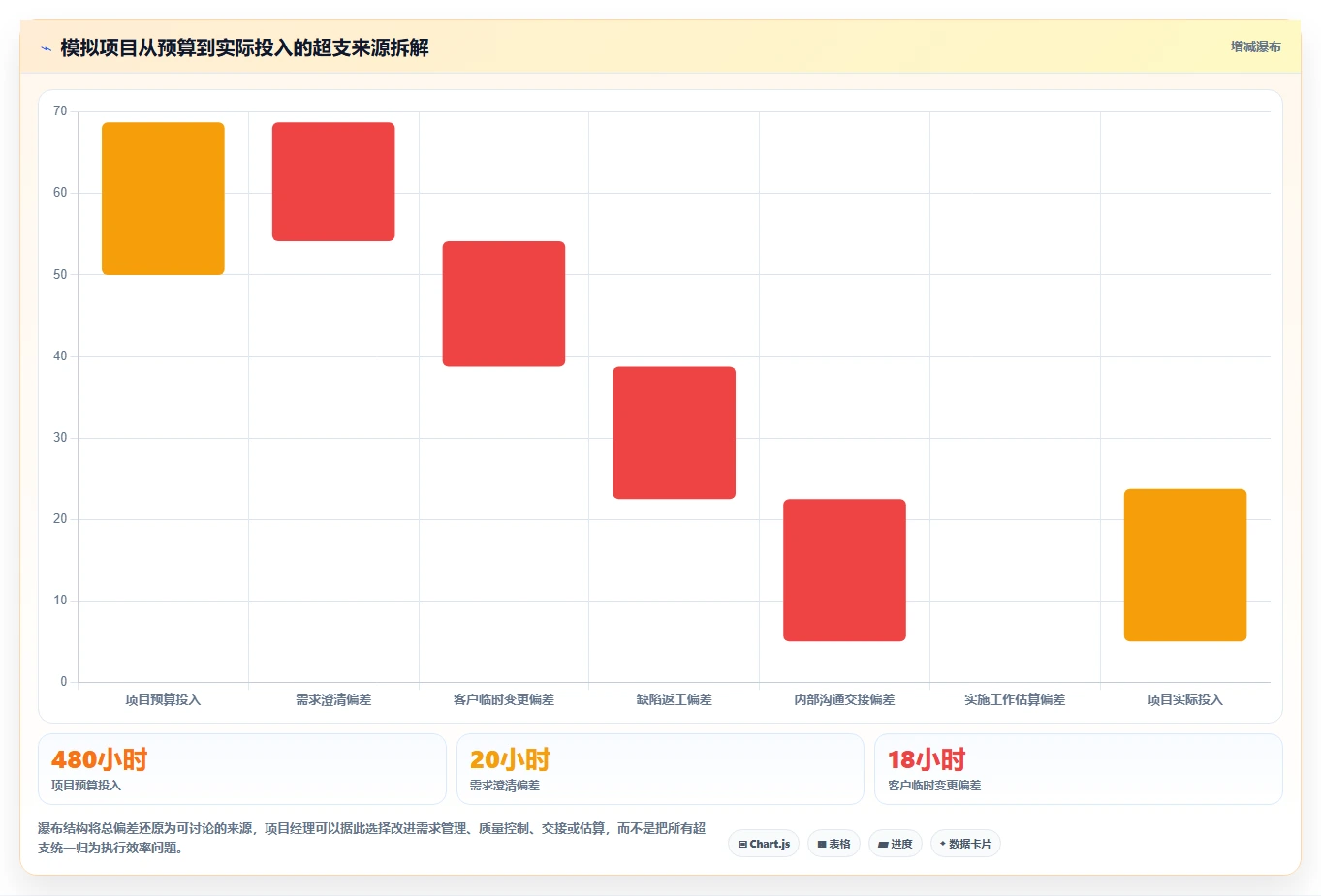Open the 480小时 项目预算投入 card
This screenshot has width=1321, height=896.
(x=242, y=769)
